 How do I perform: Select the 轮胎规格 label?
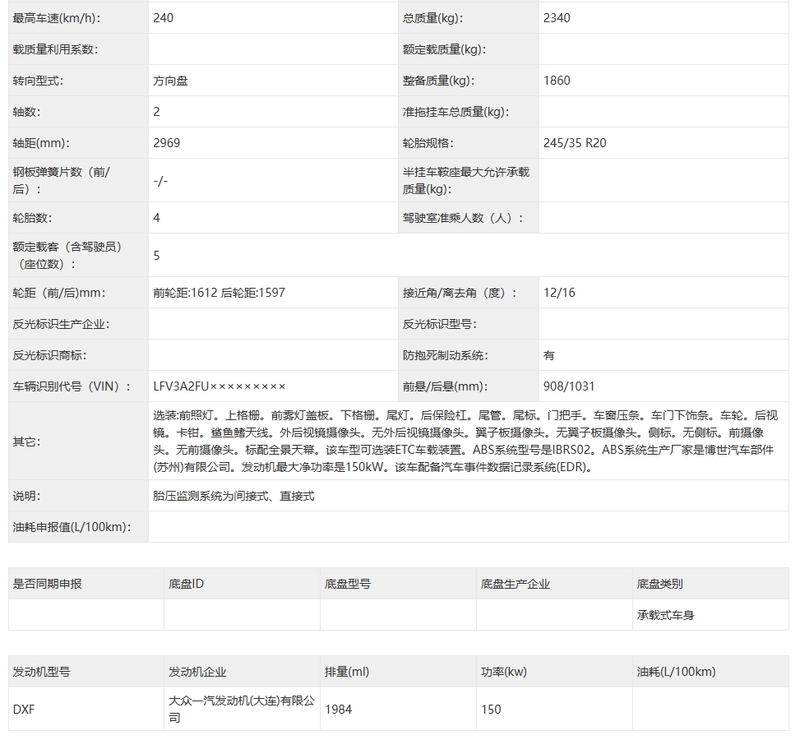428,143
